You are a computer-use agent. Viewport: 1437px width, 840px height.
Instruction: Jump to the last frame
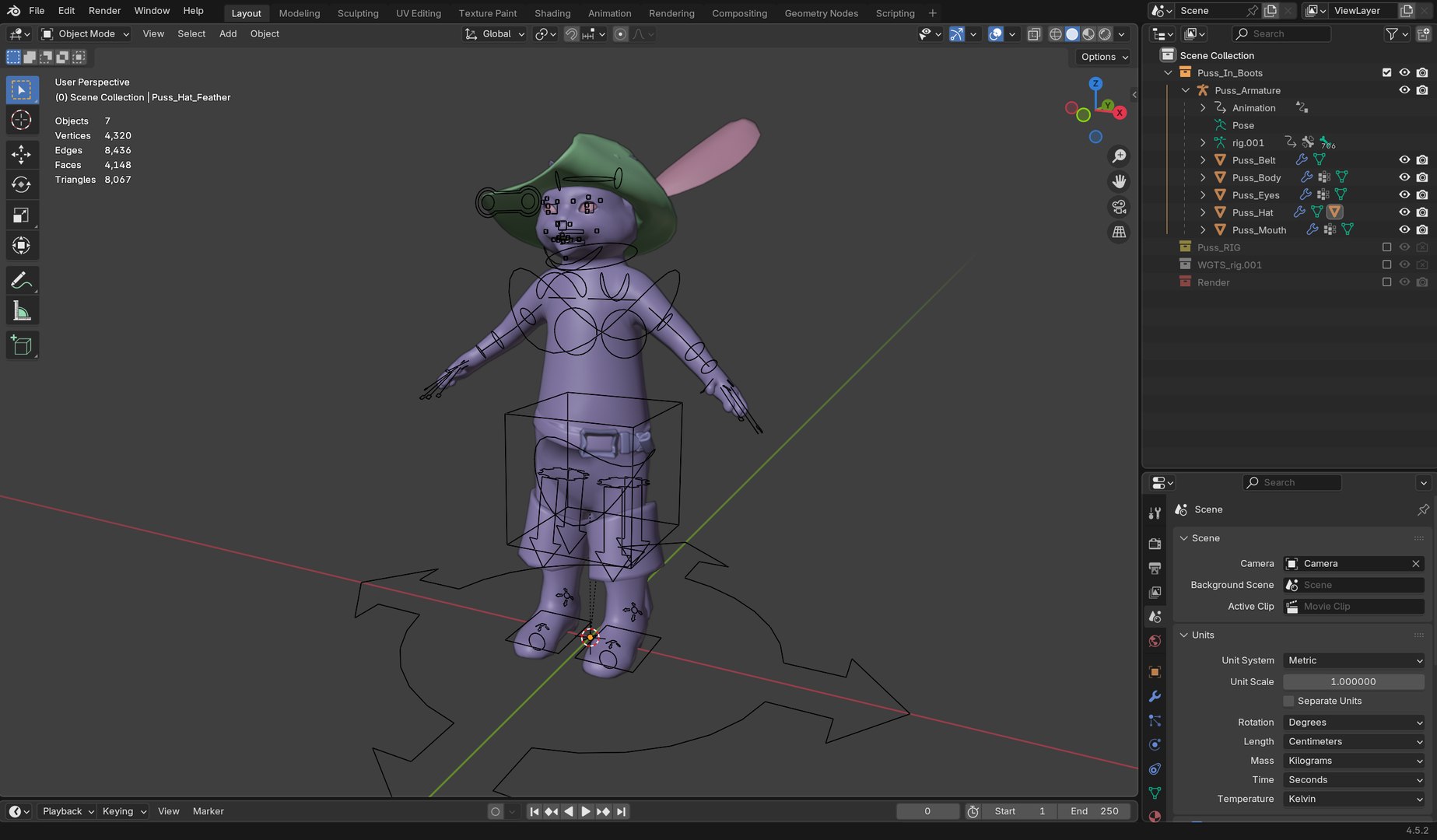(621, 811)
